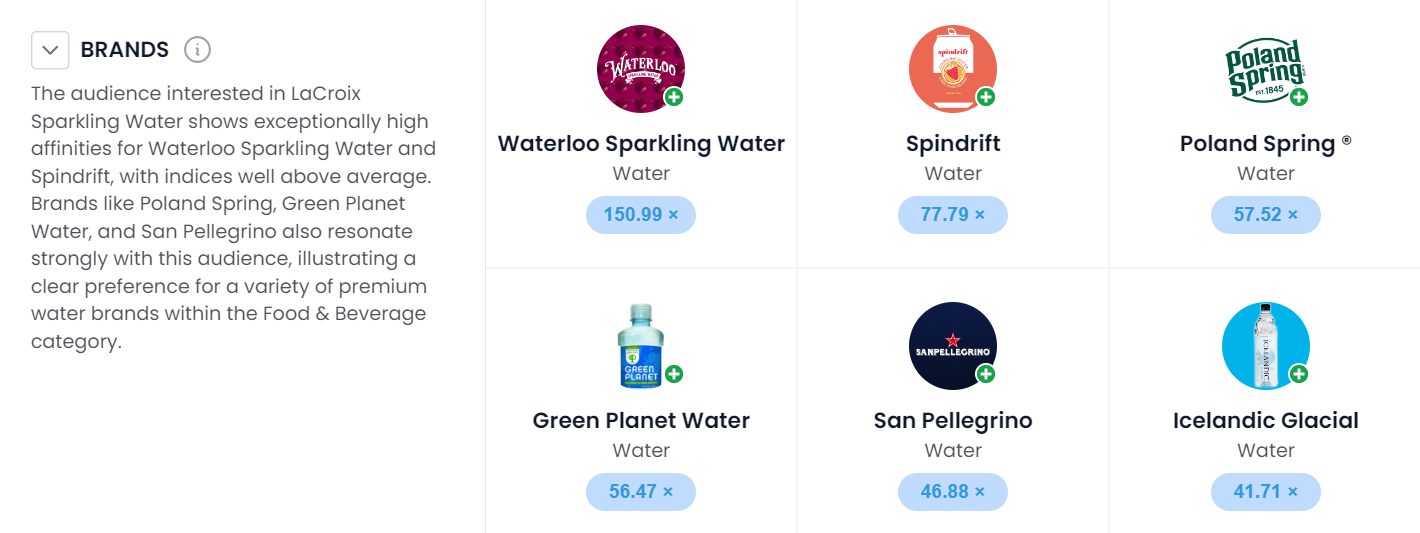1420x533 pixels.
Task: Collapse the BRANDS section chevron
Action: (x=50, y=50)
